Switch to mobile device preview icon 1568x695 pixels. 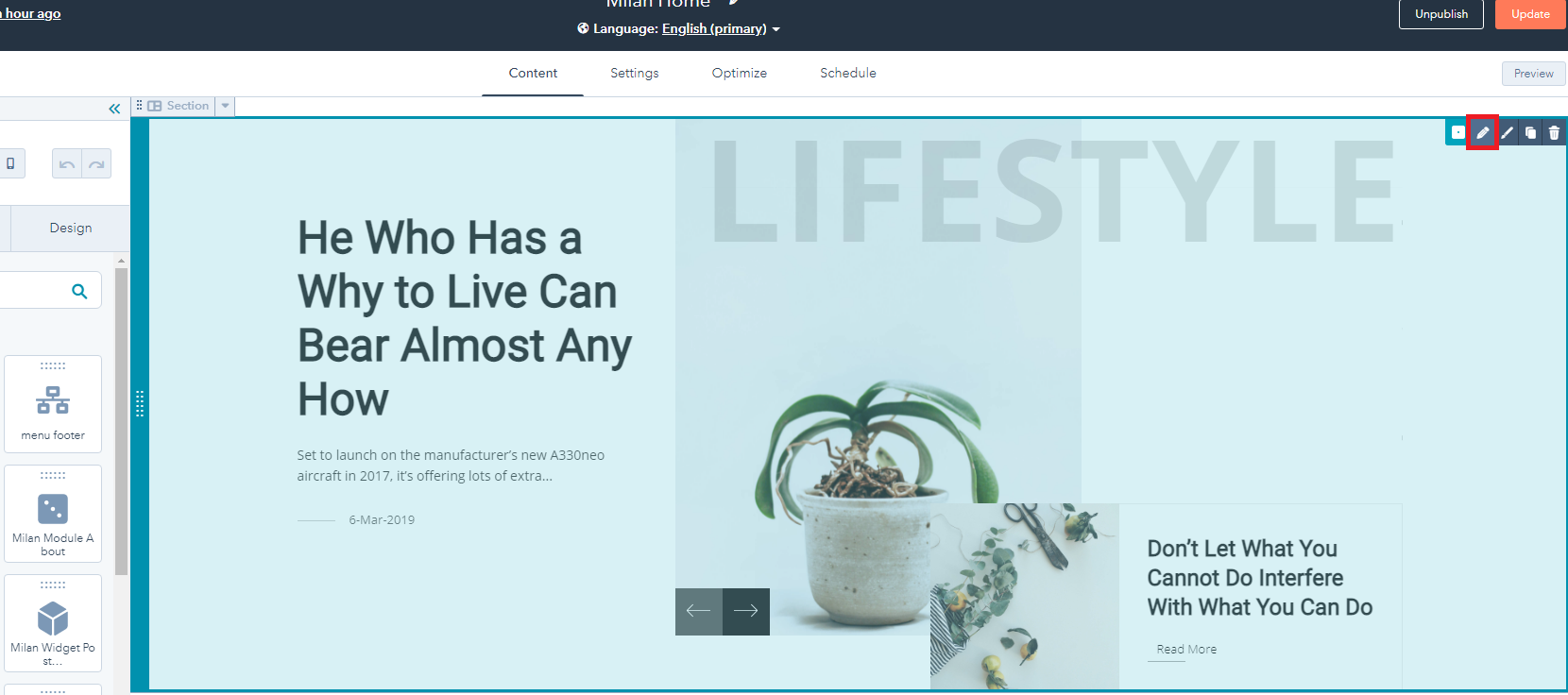(10, 164)
